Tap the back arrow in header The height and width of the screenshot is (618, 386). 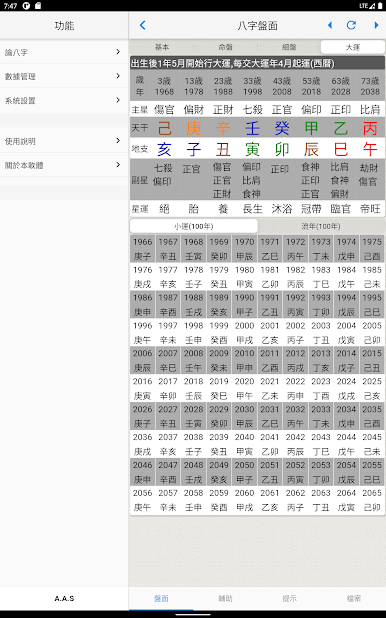[x=143, y=25]
